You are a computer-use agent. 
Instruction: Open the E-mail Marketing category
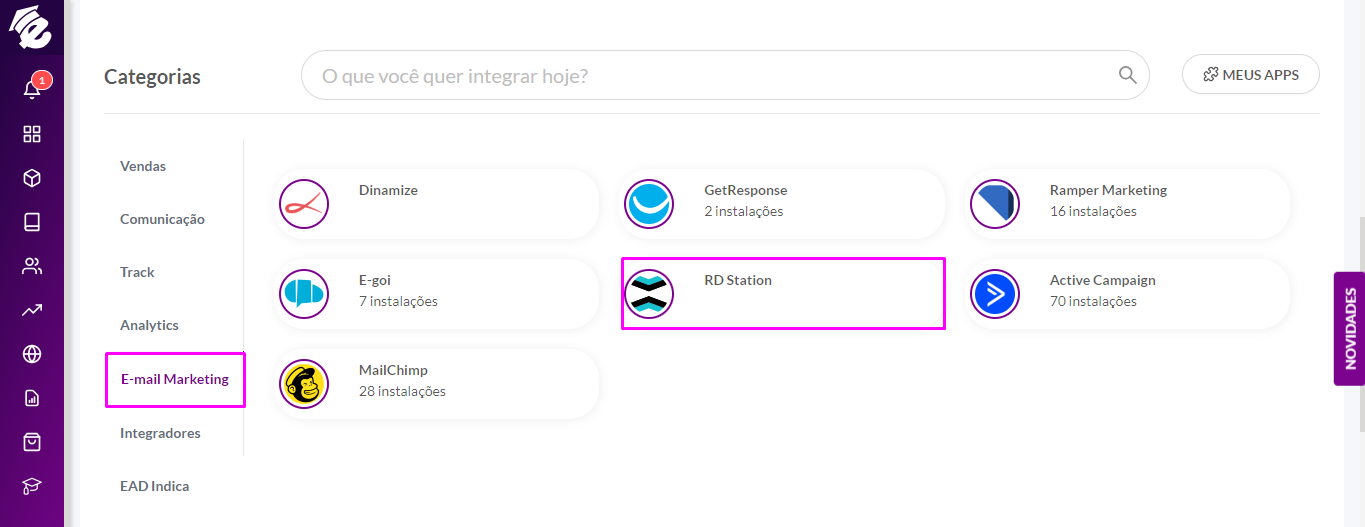point(175,379)
